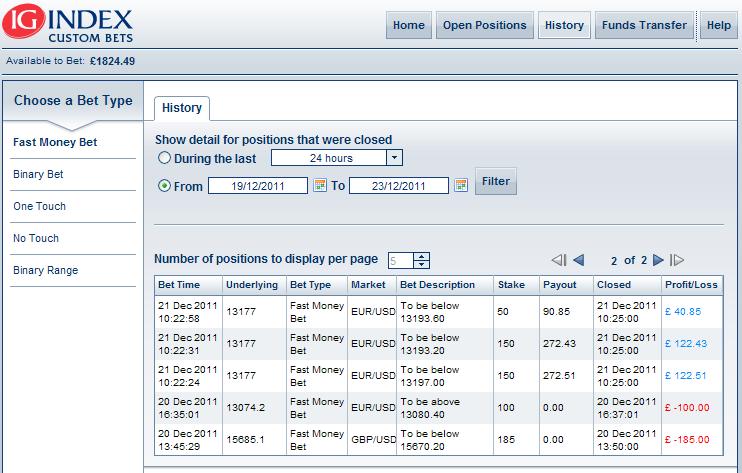Click the payout value 90.85

(556, 312)
